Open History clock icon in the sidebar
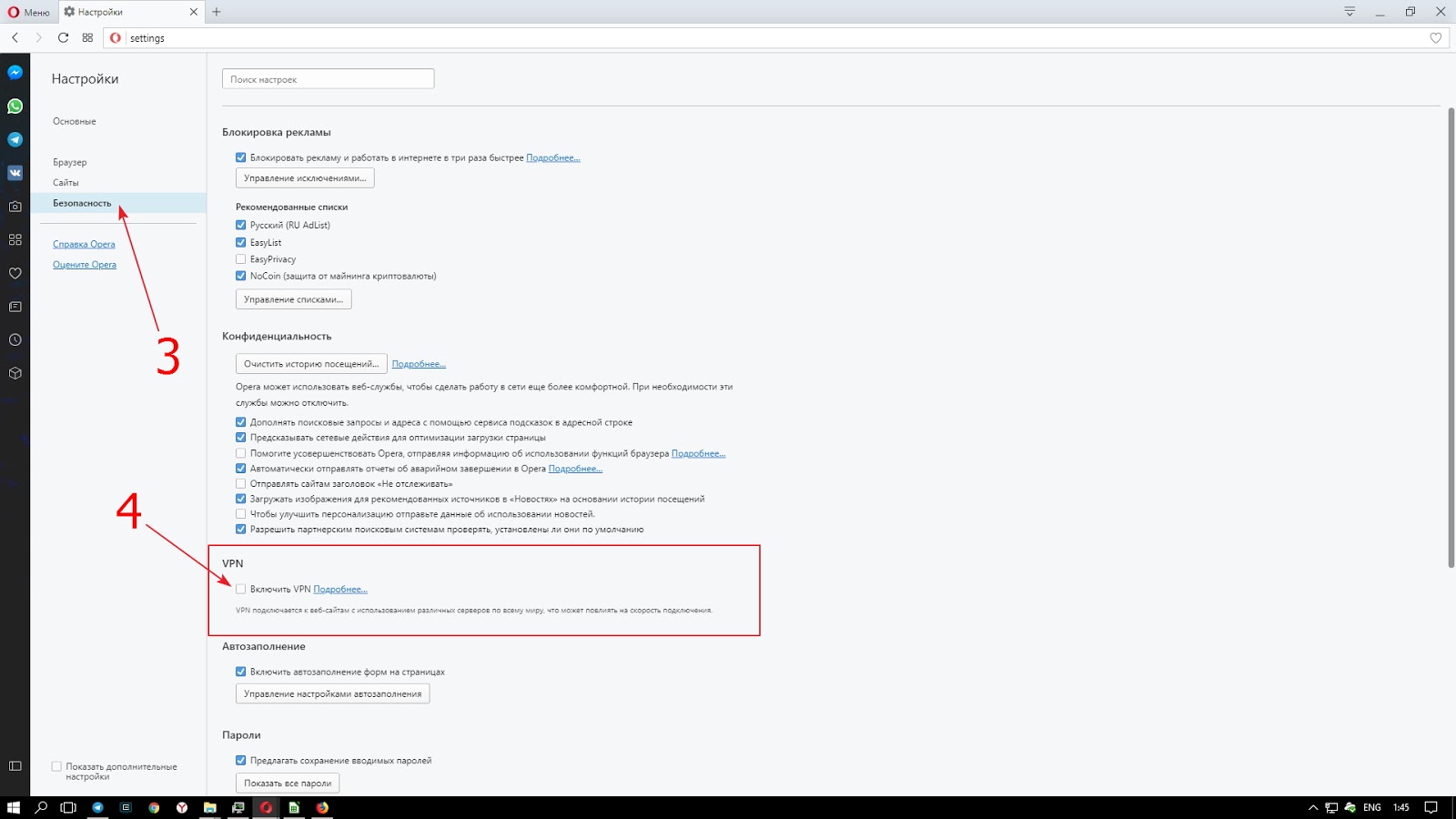 [x=15, y=339]
